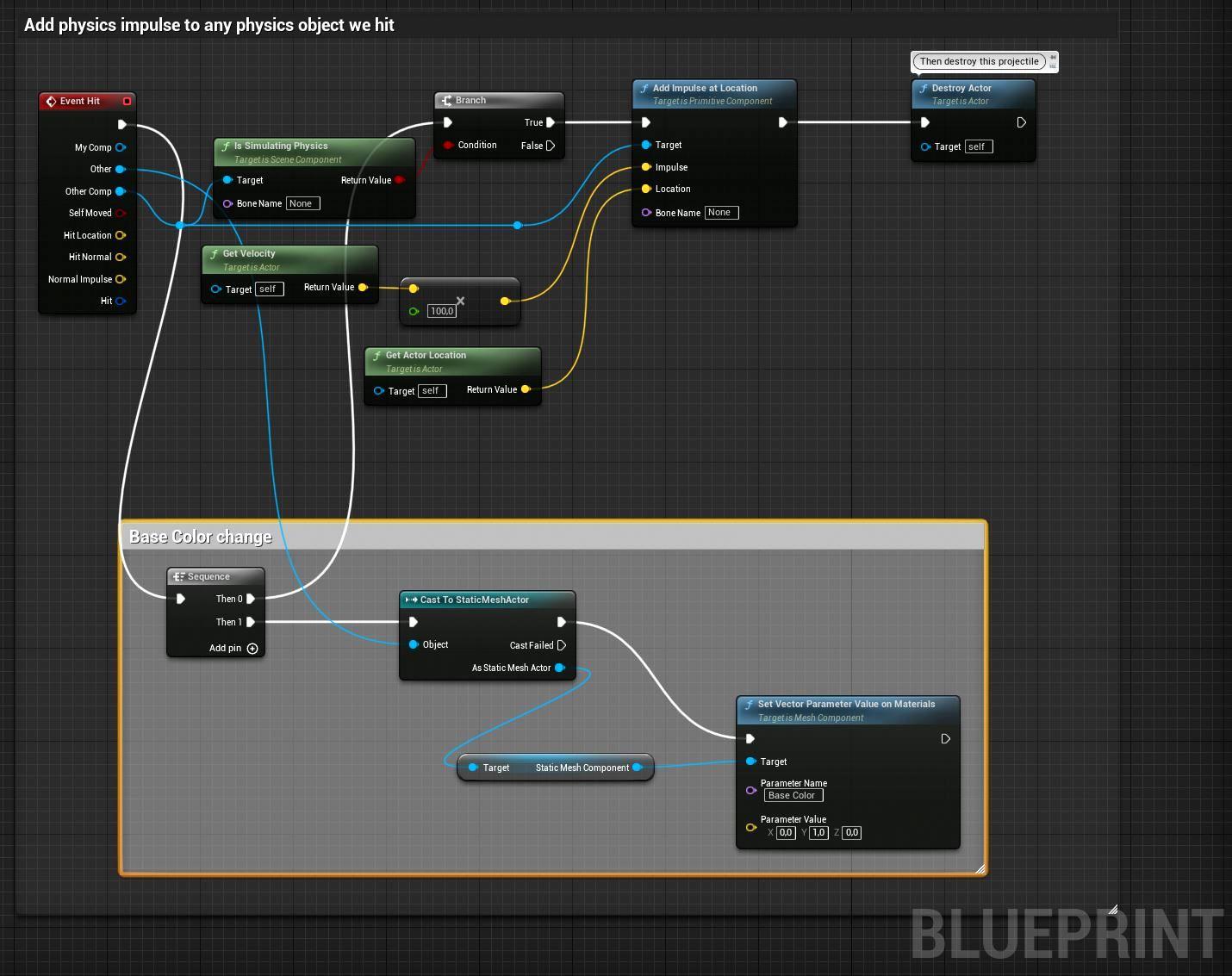Click the Get Actor Location Target self field
The width and height of the screenshot is (1232, 976).
pyautogui.click(x=432, y=391)
